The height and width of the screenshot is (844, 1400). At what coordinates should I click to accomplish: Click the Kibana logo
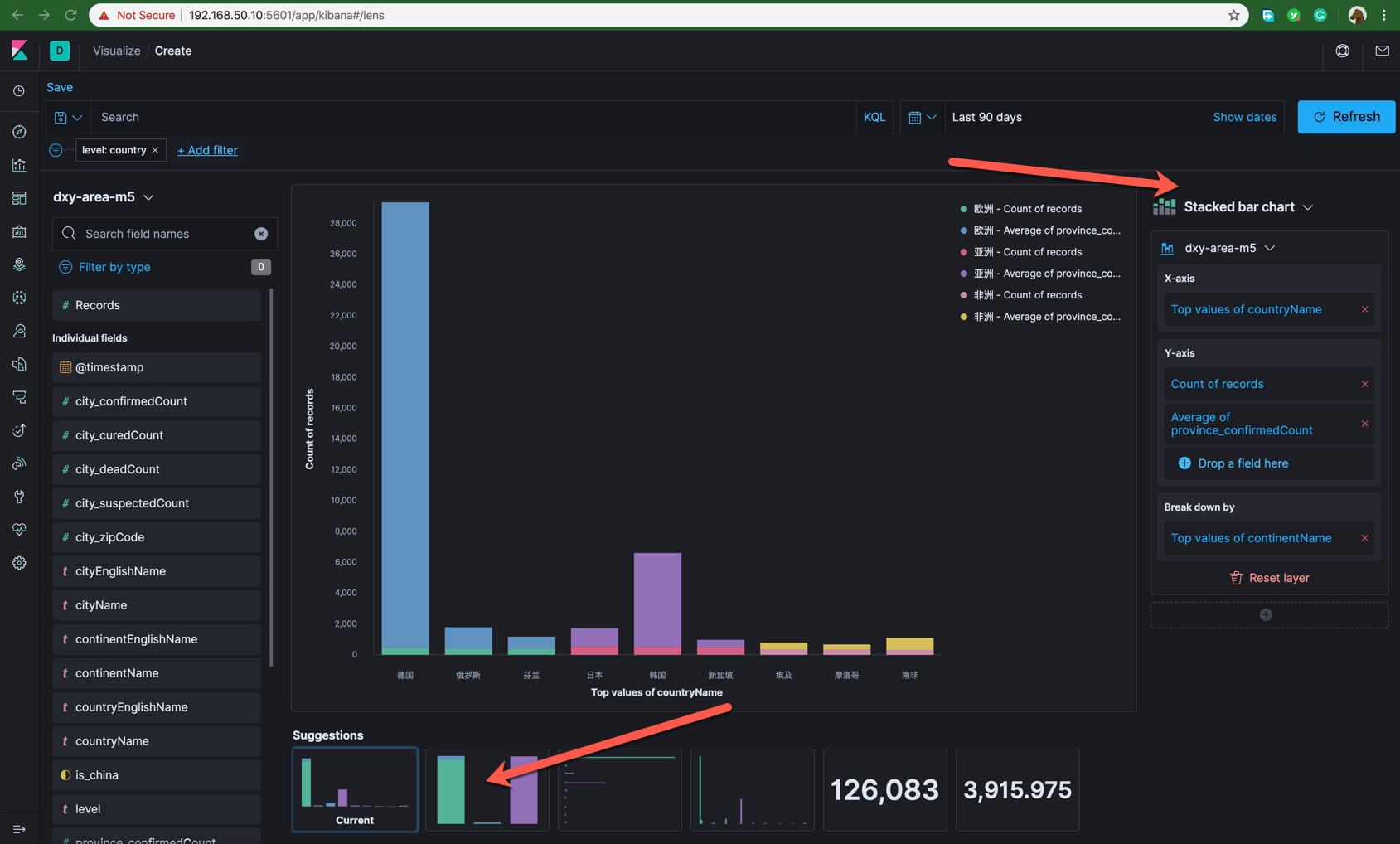click(19, 51)
